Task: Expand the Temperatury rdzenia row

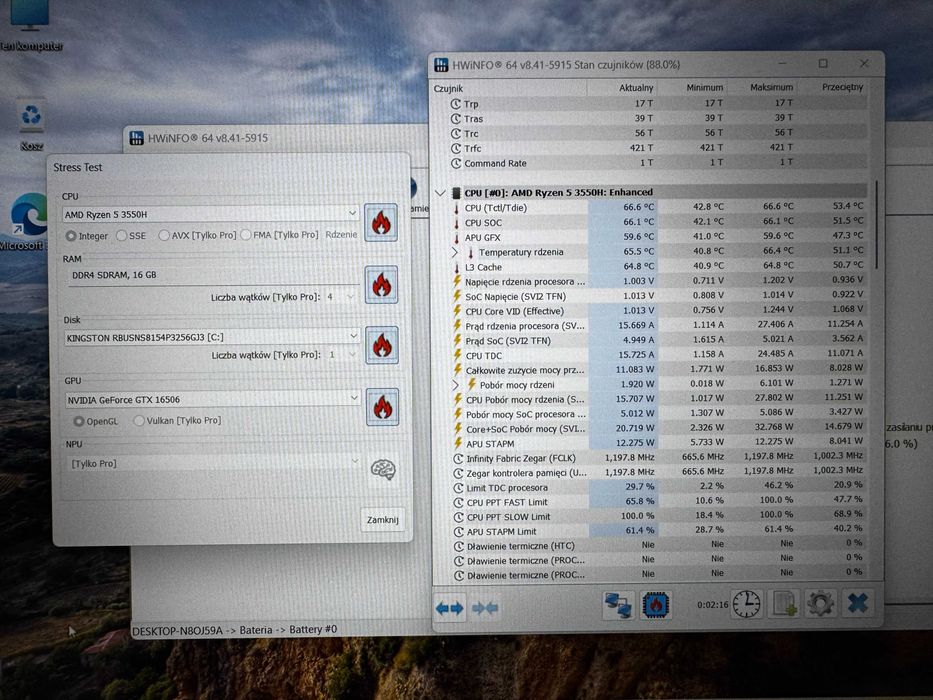Action: coord(455,252)
